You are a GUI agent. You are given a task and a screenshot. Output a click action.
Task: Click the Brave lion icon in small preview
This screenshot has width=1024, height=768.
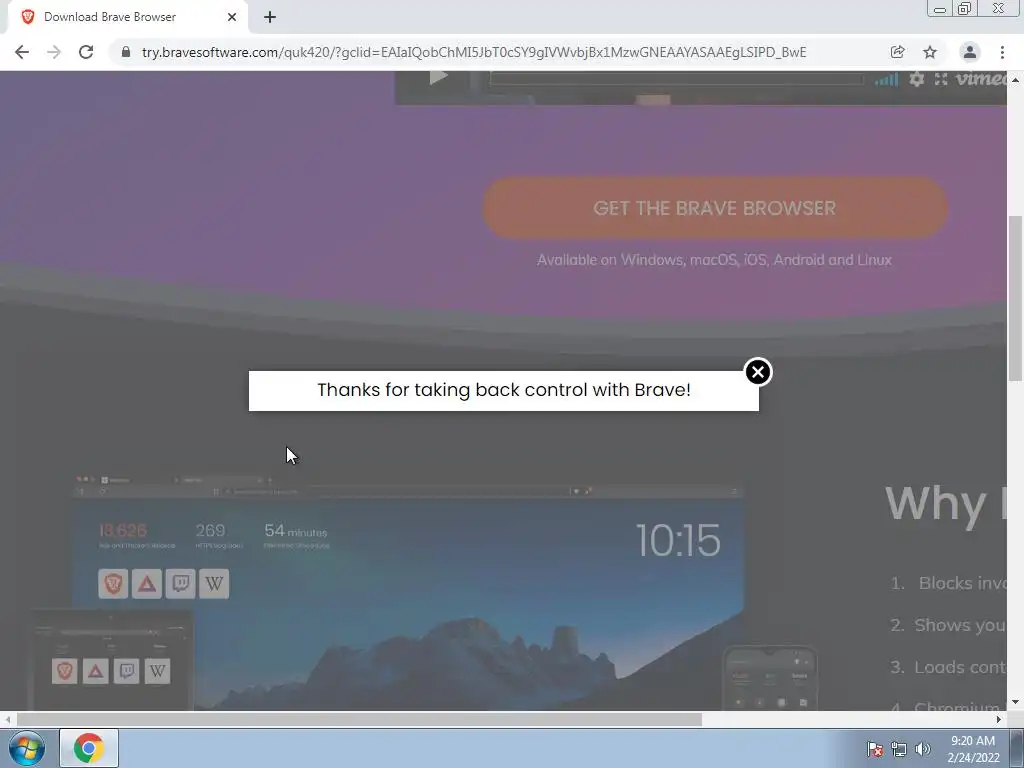[65, 671]
